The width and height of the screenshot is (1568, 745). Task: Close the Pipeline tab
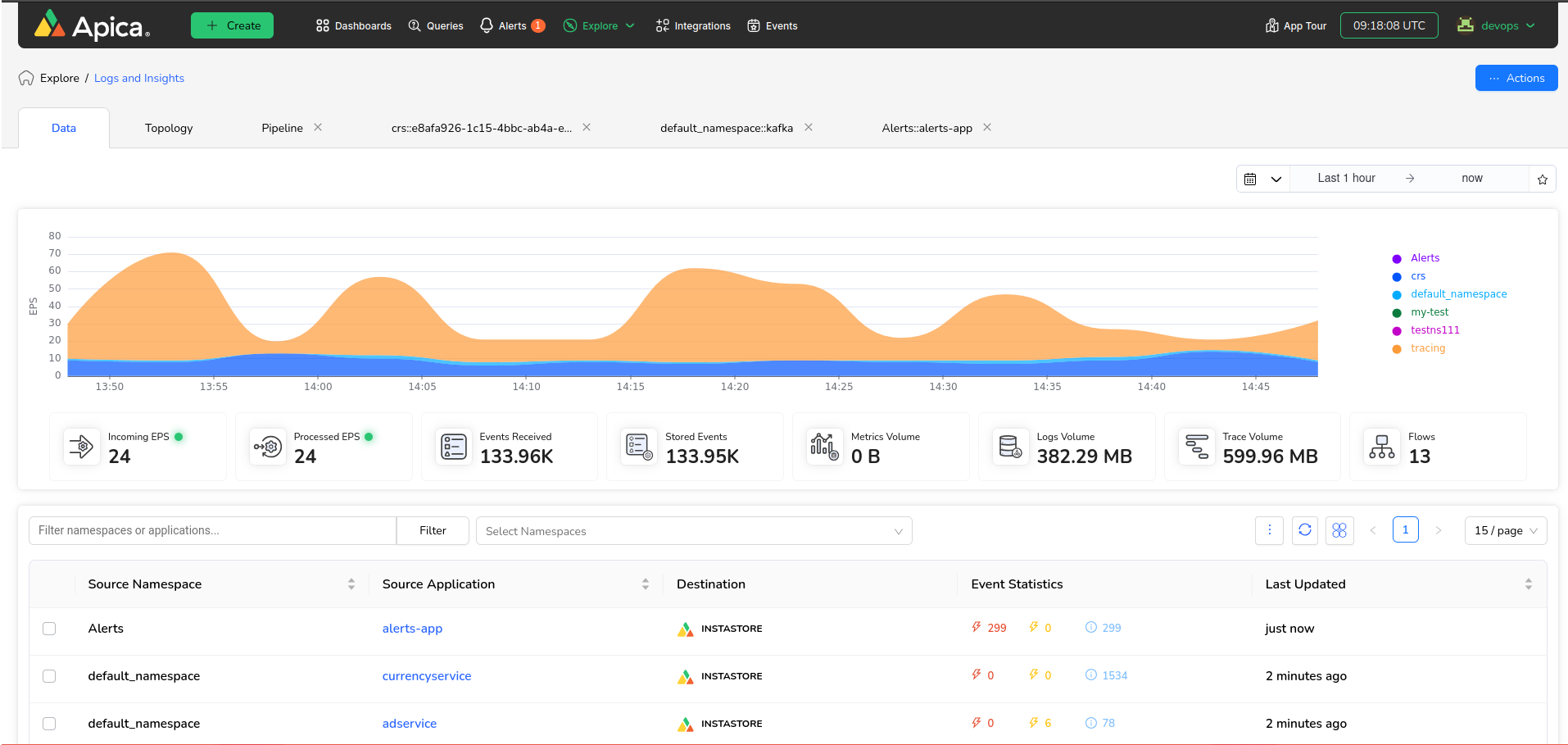click(x=318, y=128)
